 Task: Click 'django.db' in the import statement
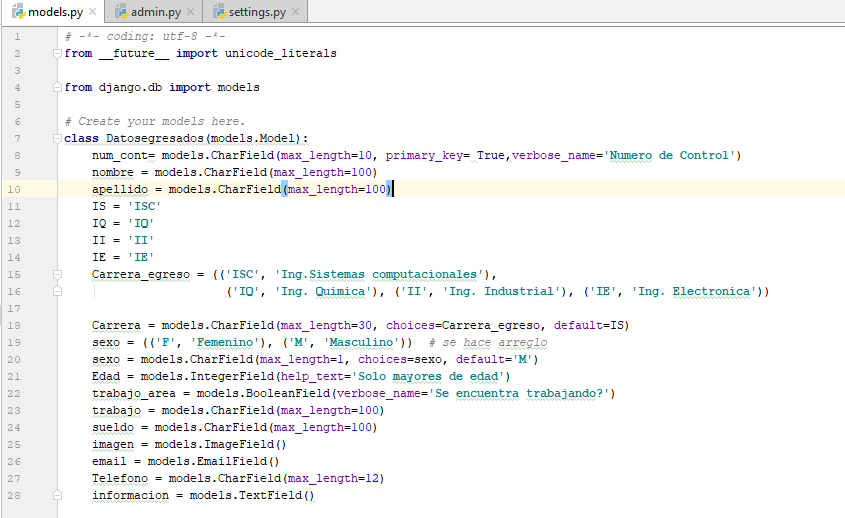[130, 87]
